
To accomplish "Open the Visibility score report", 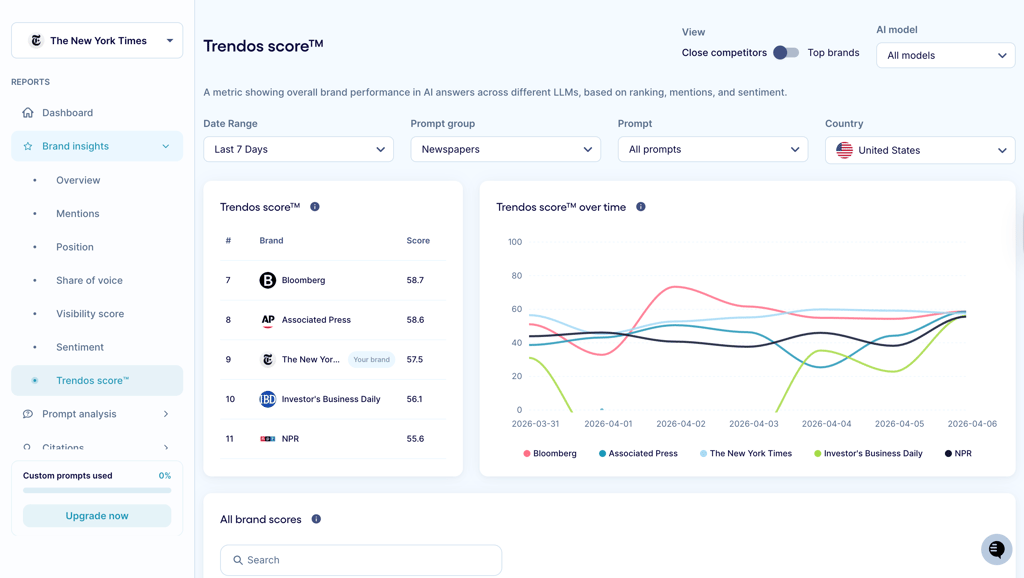I will (90, 313).
